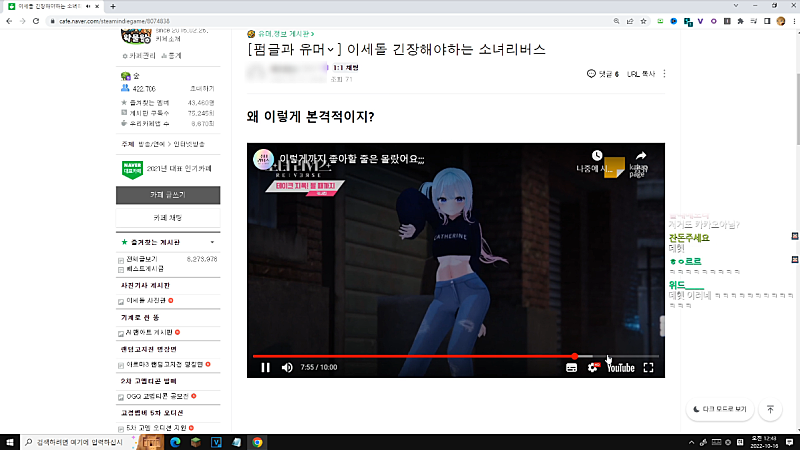800x450 pixels.
Task: Click 카페 글쓰기 write button
Action: (x=168, y=195)
